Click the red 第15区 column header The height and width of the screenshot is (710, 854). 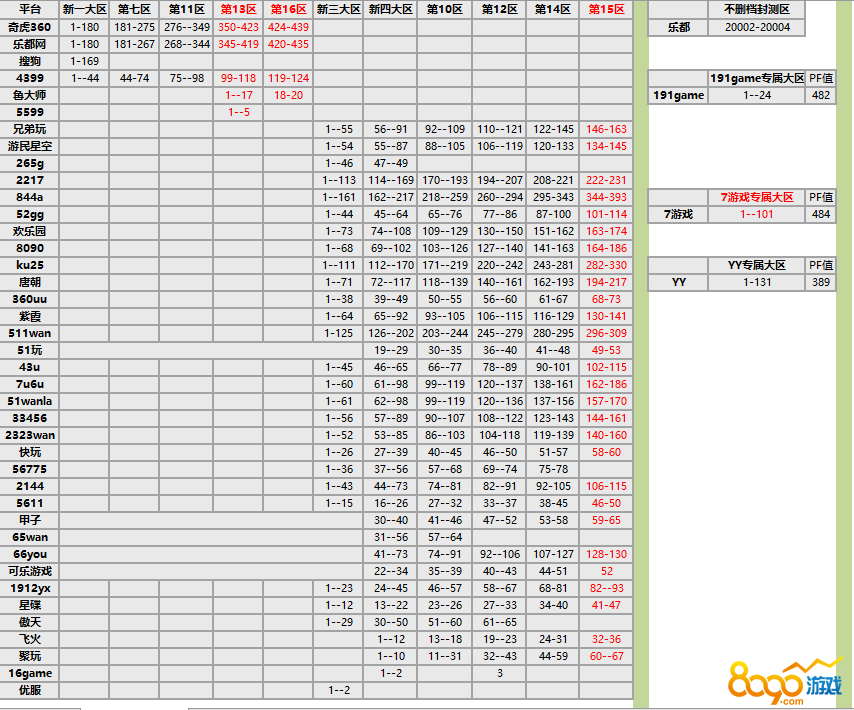(606, 9)
